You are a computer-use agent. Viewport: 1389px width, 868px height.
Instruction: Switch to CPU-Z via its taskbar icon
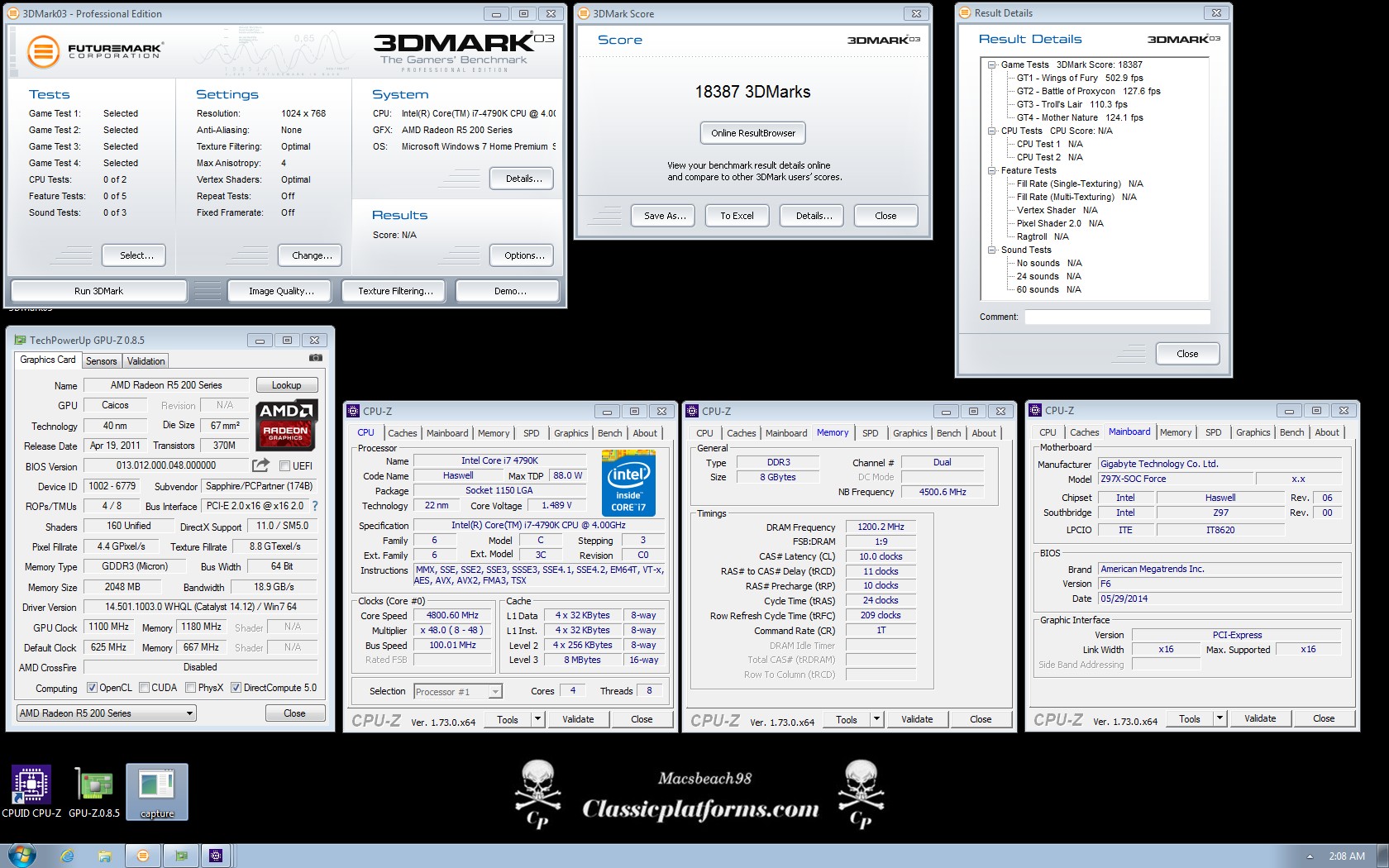216,856
